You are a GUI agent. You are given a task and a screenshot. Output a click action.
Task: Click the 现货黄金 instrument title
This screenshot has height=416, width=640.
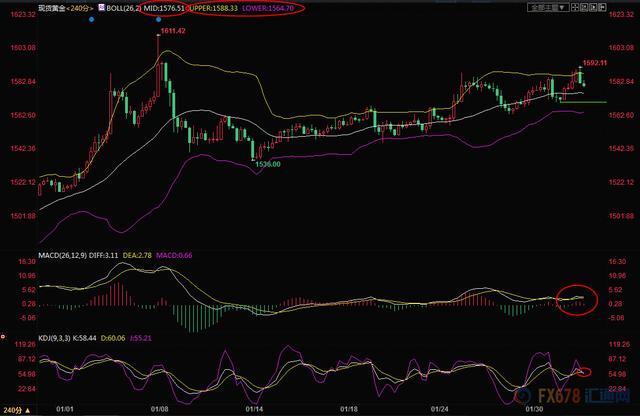point(47,7)
